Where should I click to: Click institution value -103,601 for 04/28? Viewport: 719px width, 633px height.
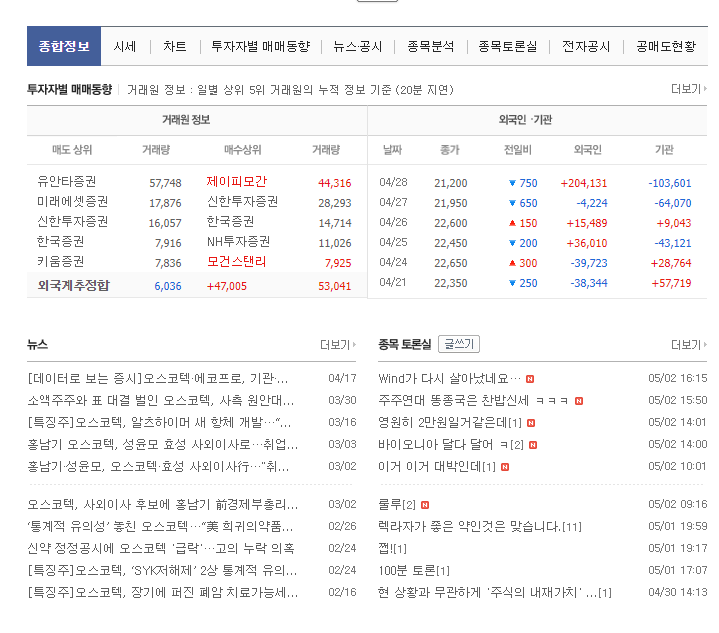[669, 183]
